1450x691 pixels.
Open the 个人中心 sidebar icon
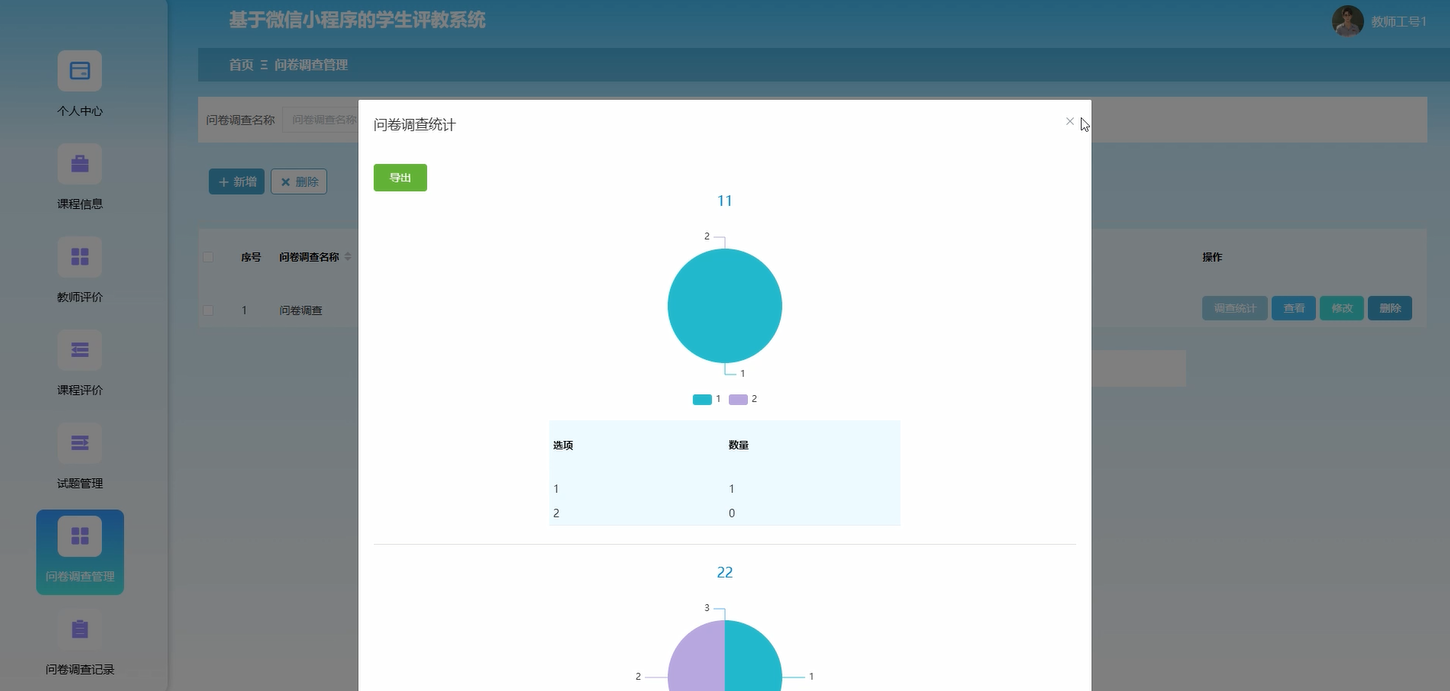point(79,71)
